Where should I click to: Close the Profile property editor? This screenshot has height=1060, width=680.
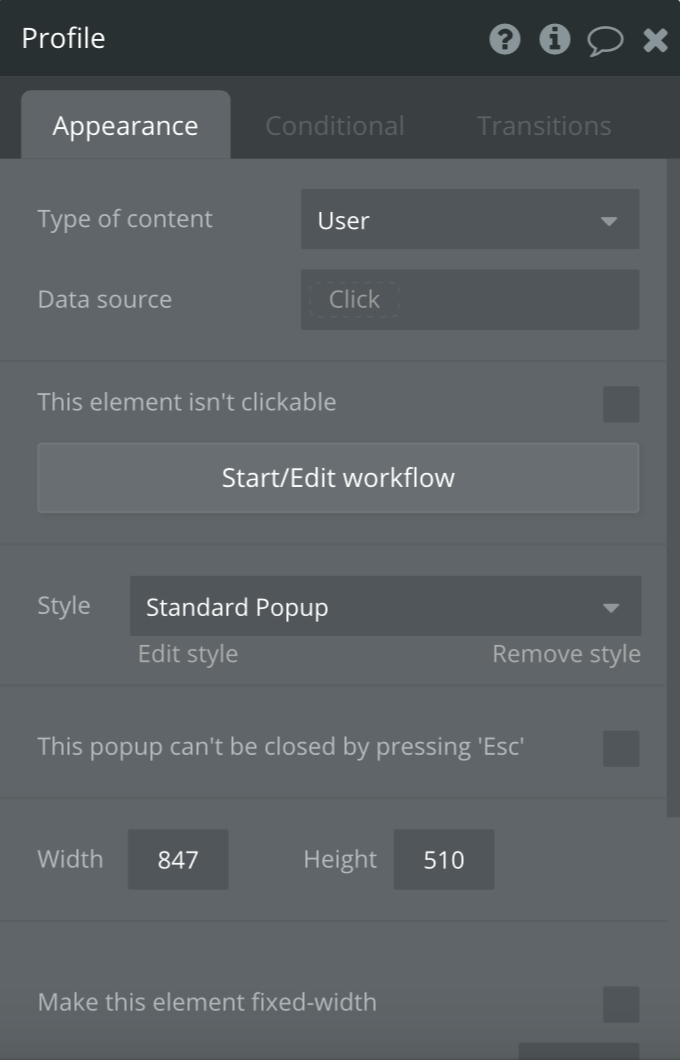pos(655,40)
